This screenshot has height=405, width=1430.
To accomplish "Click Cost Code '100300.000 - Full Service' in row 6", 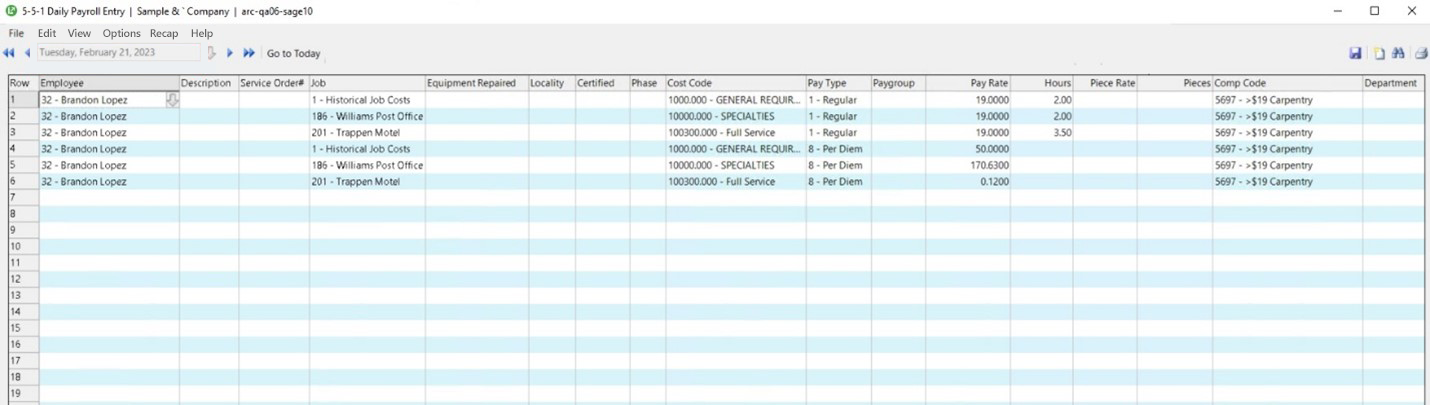I will click(735, 182).
